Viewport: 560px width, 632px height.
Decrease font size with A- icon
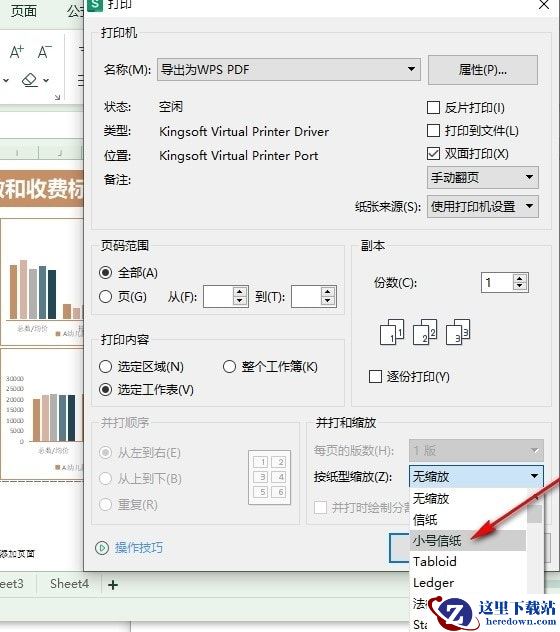pos(44,52)
